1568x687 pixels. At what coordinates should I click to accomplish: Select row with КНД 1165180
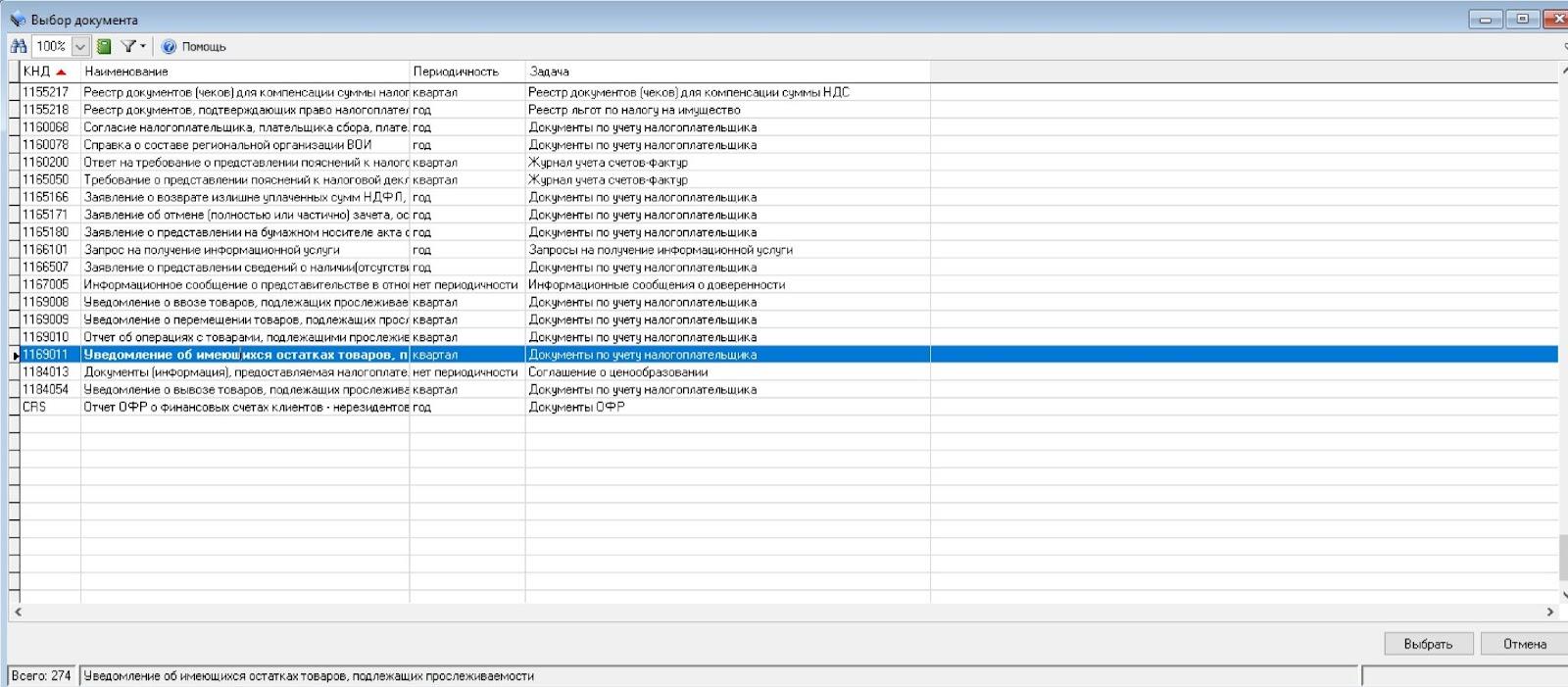789,232
